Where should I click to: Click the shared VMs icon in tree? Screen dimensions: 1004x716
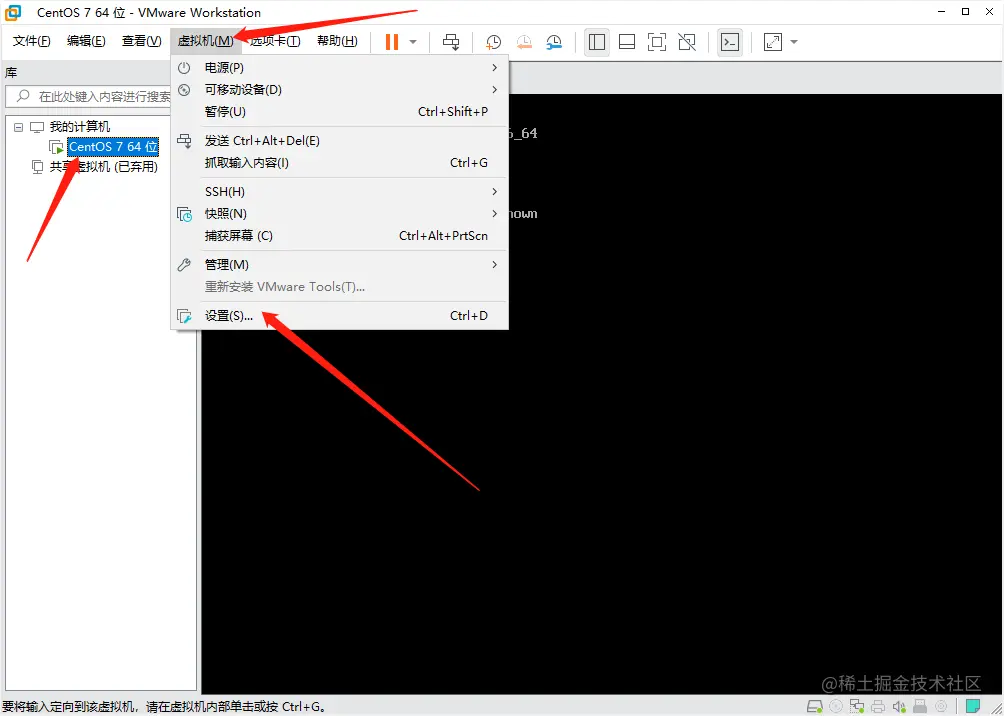point(38,167)
